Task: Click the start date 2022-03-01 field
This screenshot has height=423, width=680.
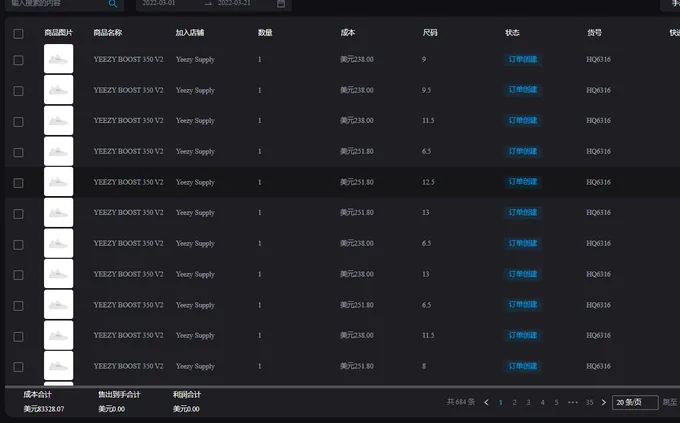Action: (159, 3)
